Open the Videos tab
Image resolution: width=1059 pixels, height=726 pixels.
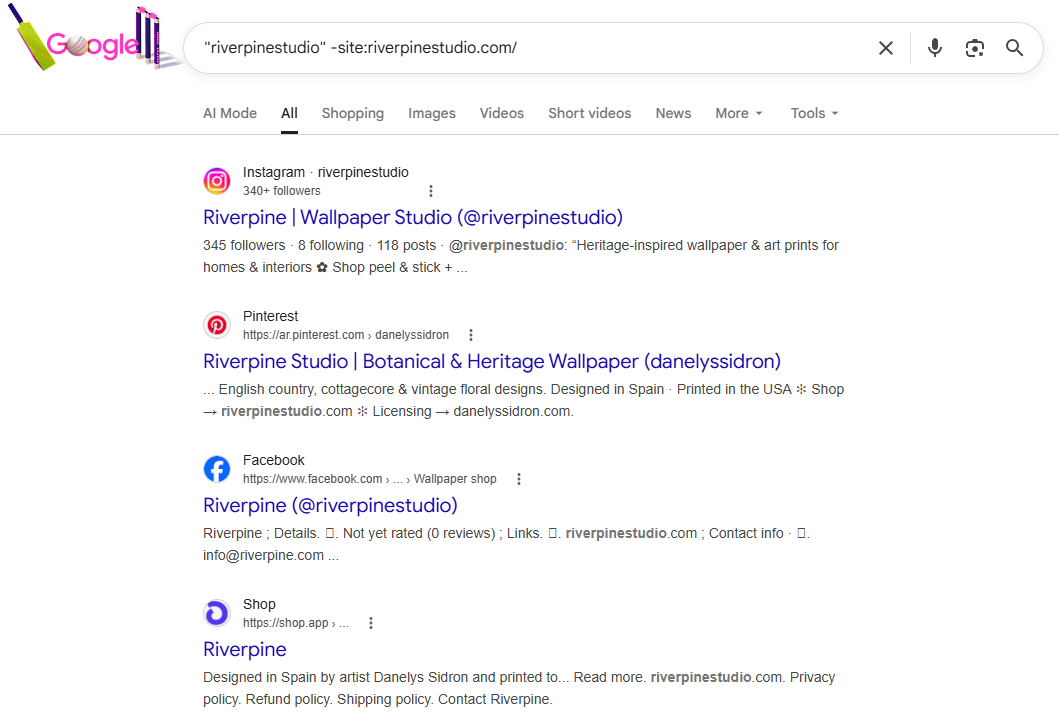[x=502, y=113]
